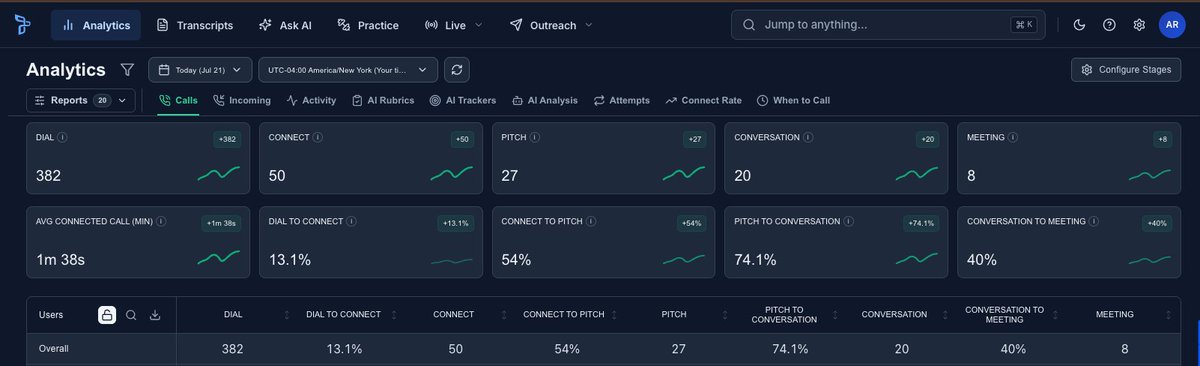
Task: Click the 54% connect to pitch card value
Action: [x=516, y=260]
